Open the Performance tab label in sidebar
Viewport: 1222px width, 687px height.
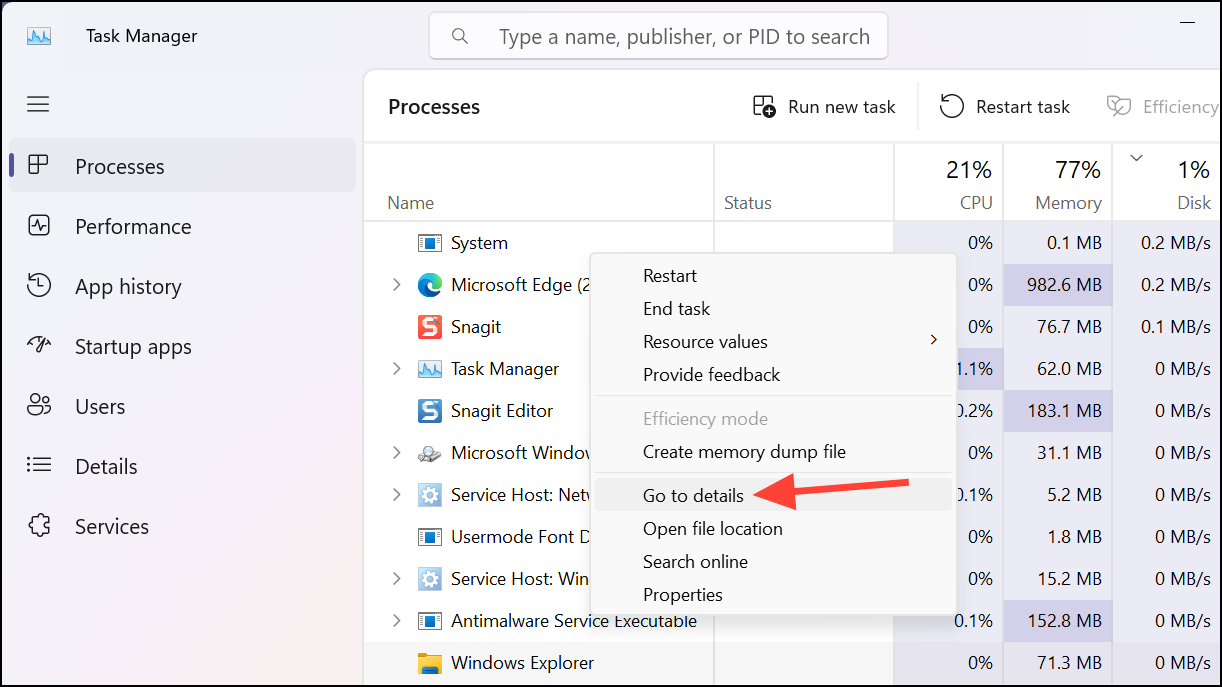pyautogui.click(x=133, y=226)
